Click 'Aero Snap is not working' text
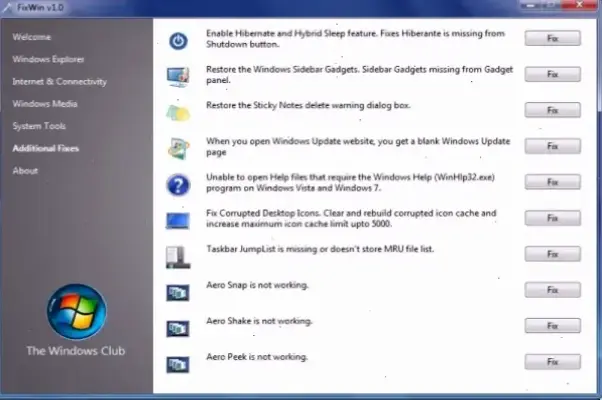The image size is (602, 400). coord(257,285)
